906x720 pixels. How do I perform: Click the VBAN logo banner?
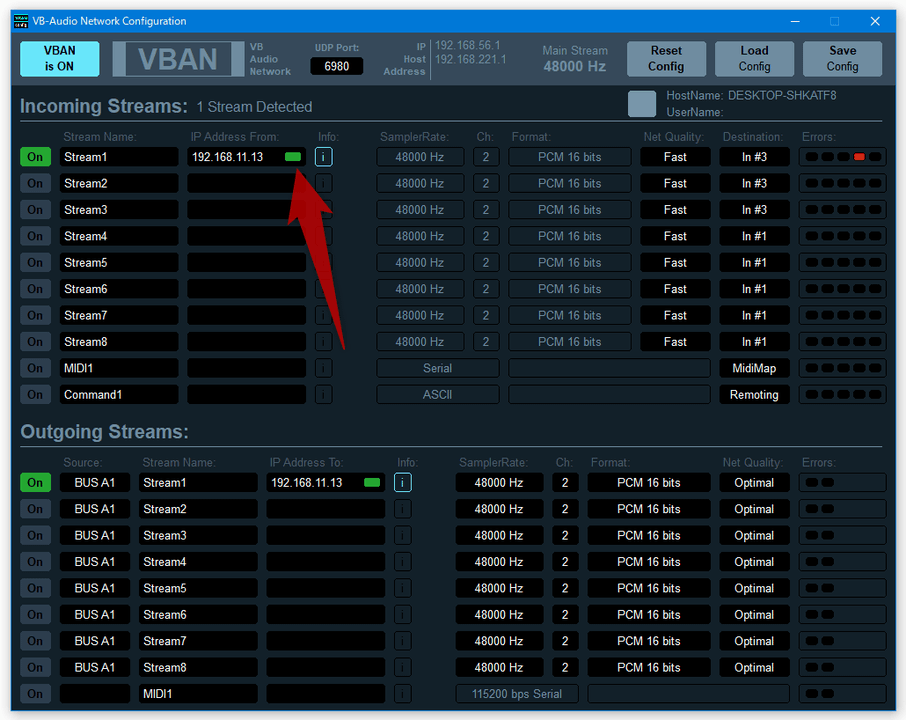click(x=178, y=59)
